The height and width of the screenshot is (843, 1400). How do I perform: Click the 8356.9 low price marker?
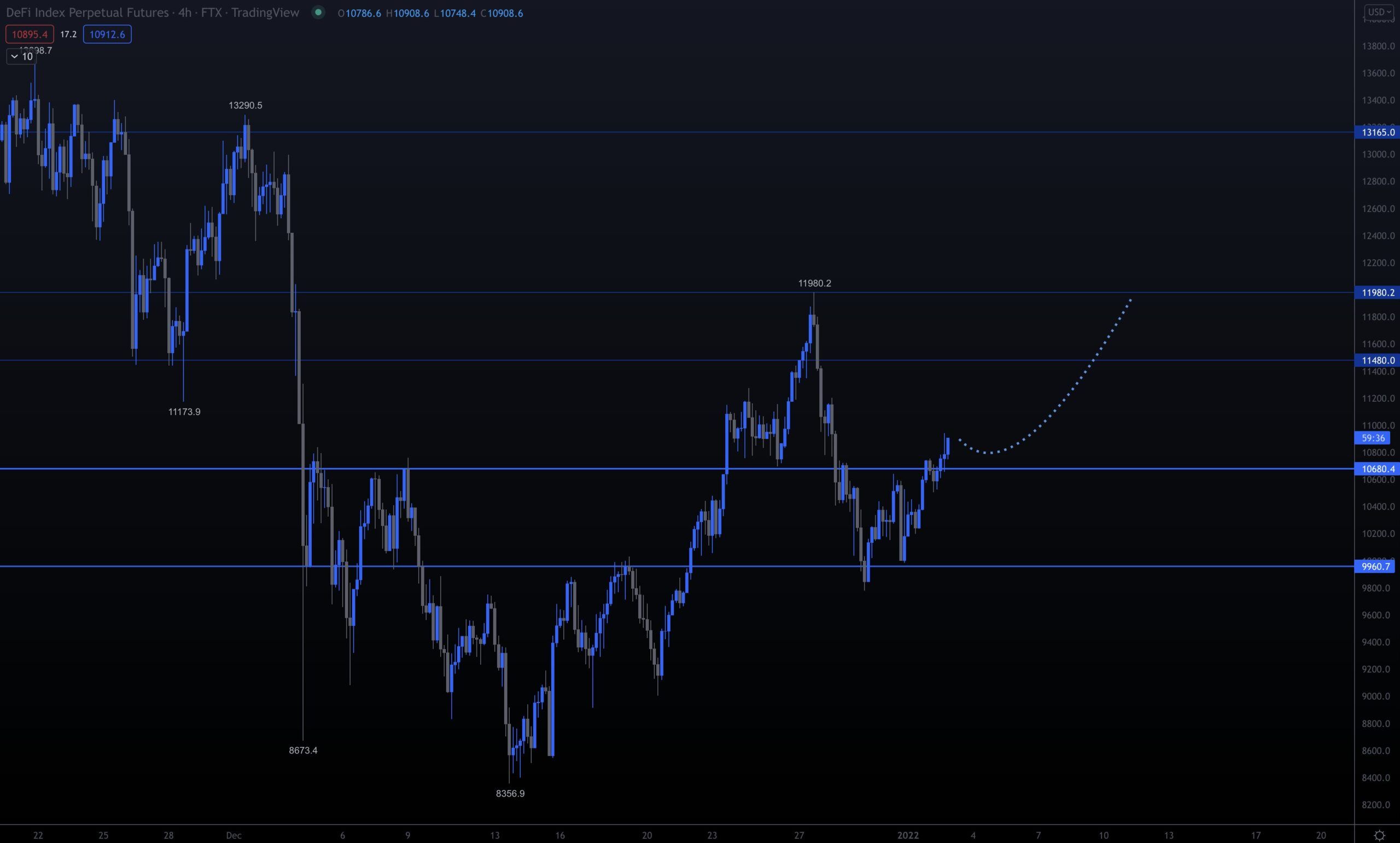point(510,794)
